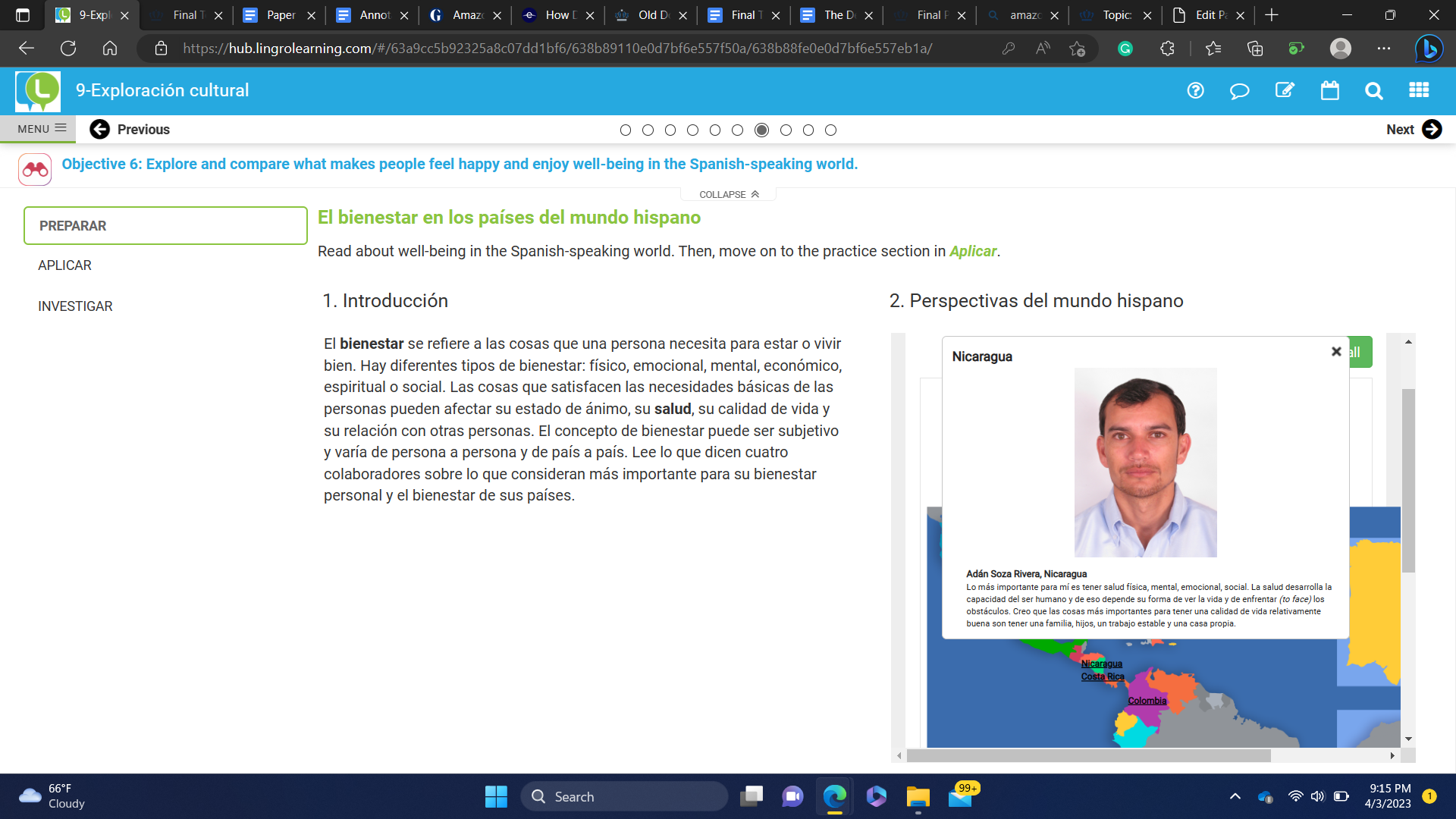This screenshot has width=1456, height=819.
Task: Click the map's horizontal scrollbar
Action: tap(1088, 756)
